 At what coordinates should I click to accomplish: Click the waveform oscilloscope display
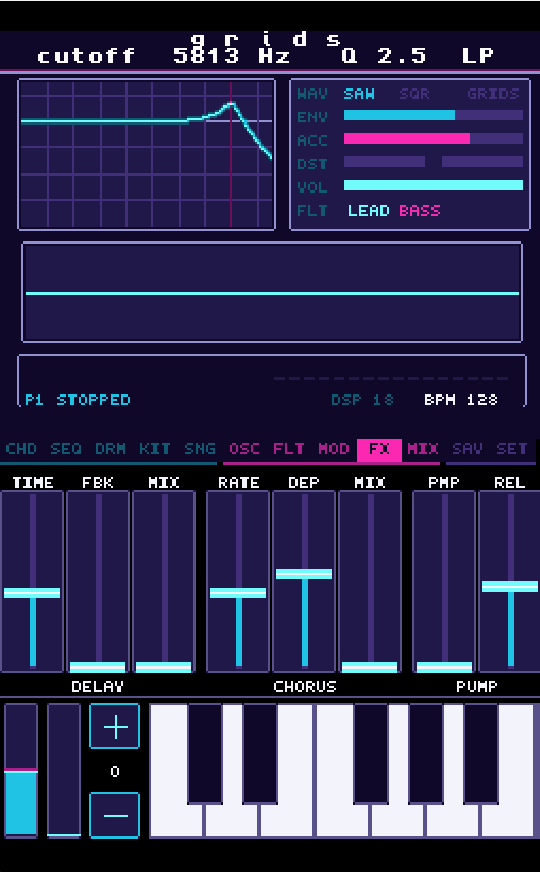coord(272,292)
